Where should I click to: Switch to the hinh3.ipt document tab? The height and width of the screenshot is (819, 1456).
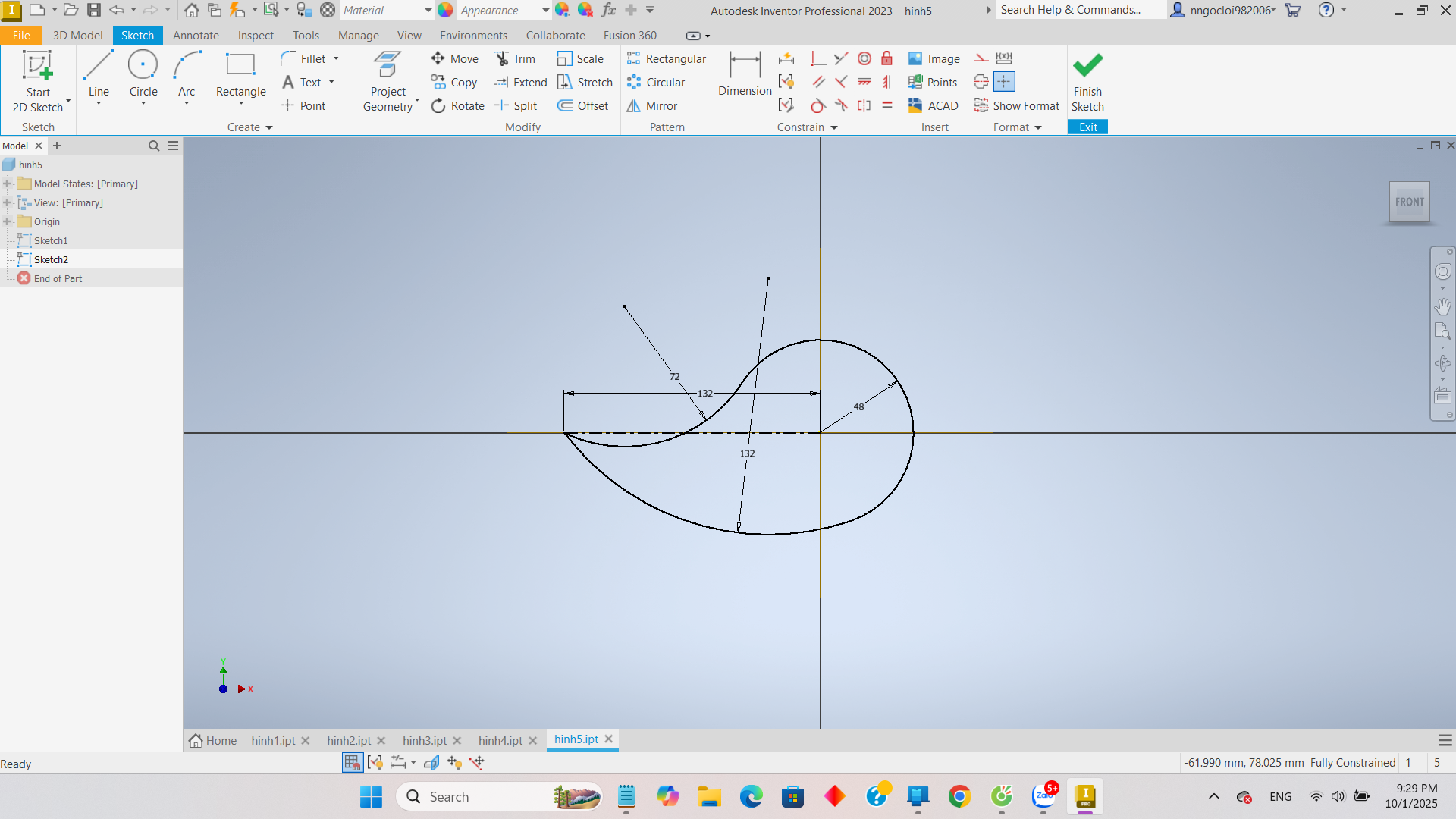(x=424, y=740)
